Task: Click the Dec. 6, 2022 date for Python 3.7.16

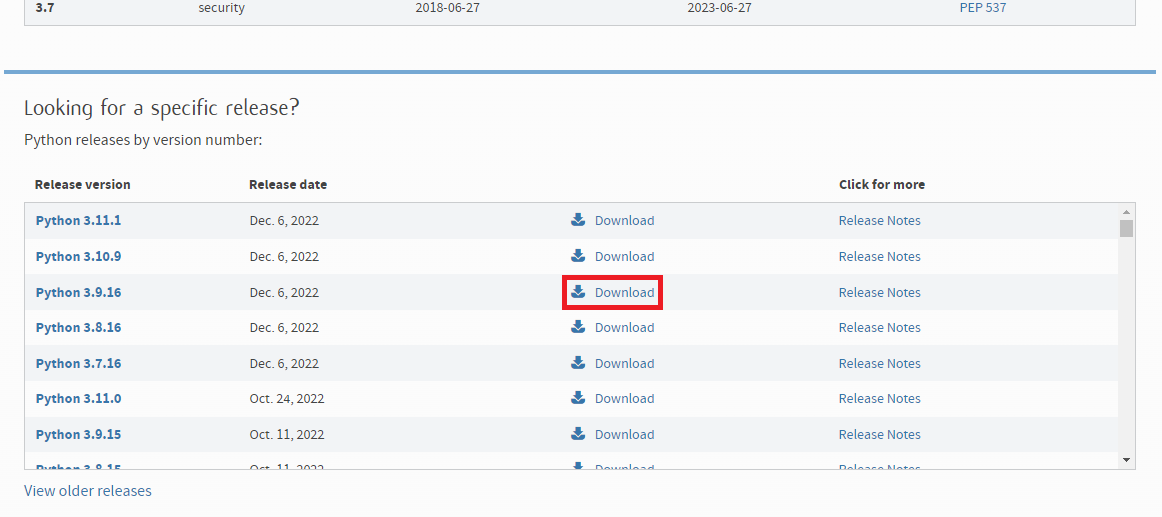Action: coord(284,364)
